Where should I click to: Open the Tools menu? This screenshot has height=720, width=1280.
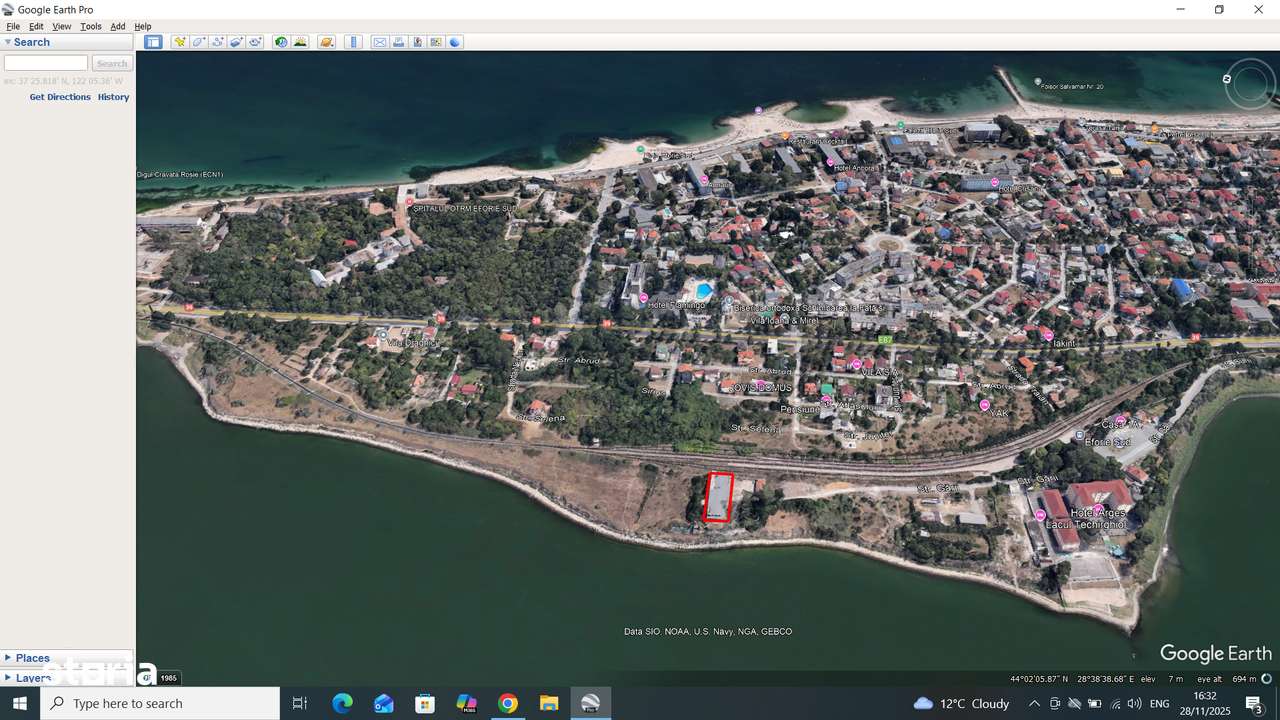[x=90, y=26]
